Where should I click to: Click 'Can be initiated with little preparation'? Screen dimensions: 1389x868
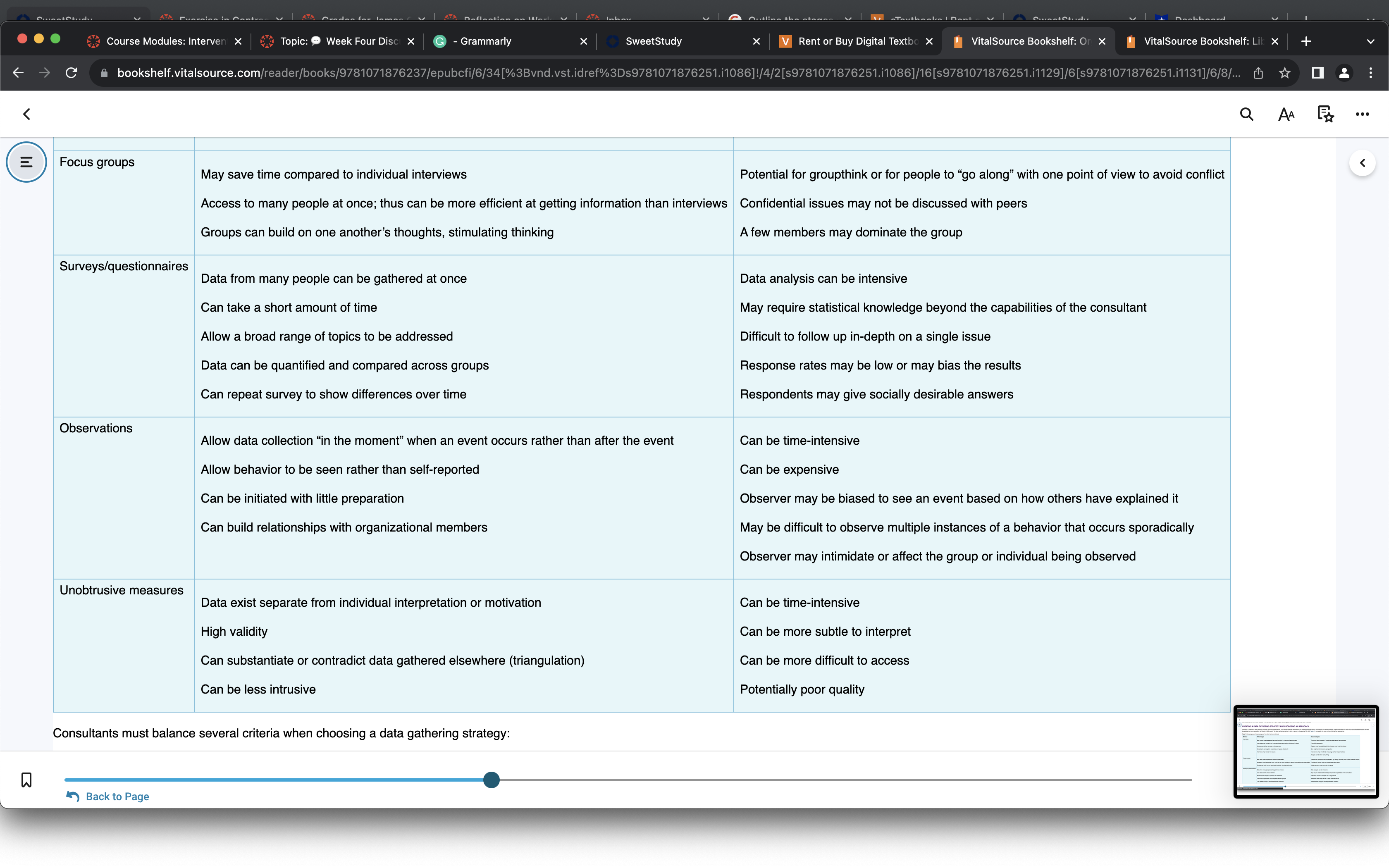click(302, 498)
